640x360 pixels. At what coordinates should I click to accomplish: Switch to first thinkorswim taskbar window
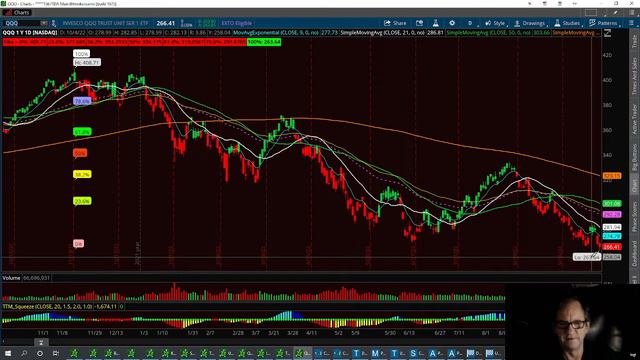pos(74,353)
